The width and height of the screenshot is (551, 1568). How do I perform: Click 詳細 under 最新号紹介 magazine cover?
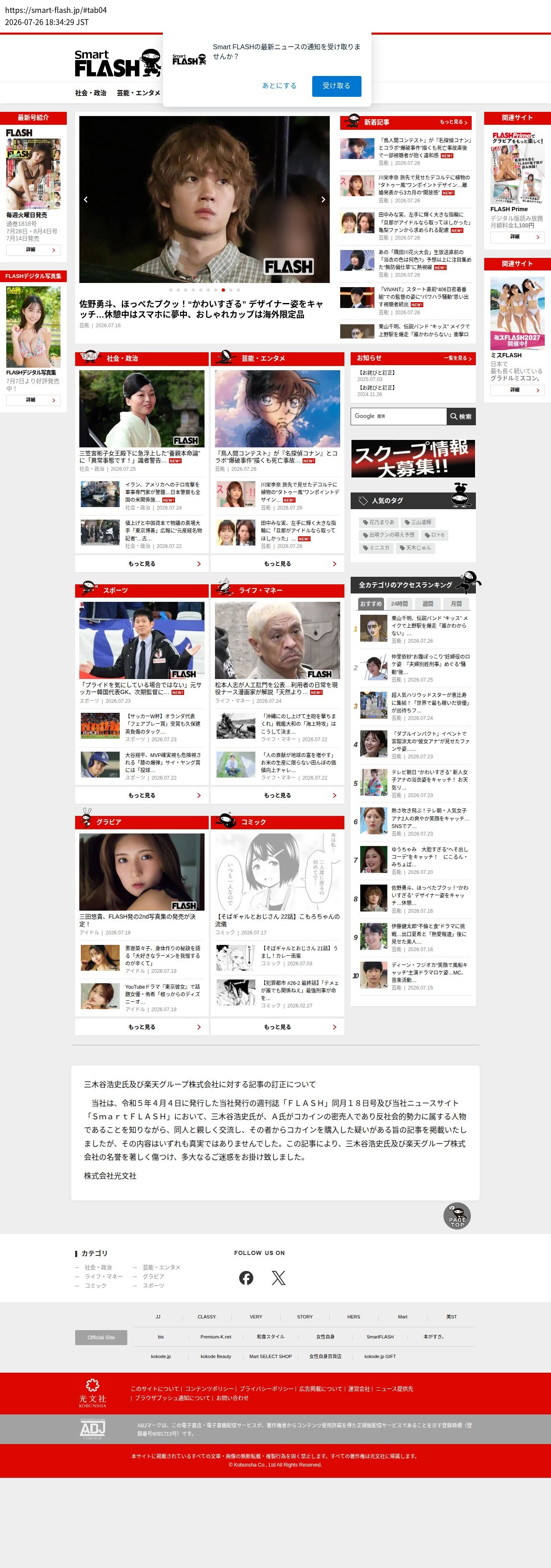click(33, 250)
